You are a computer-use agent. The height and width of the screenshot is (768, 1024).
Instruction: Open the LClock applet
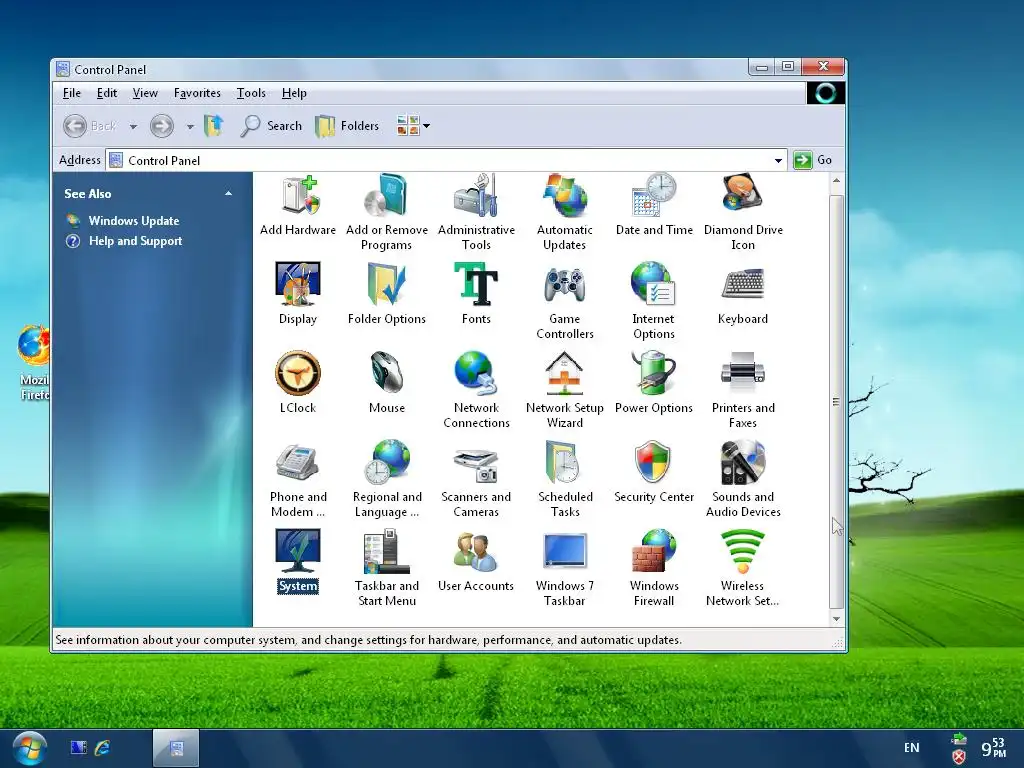coord(298,381)
